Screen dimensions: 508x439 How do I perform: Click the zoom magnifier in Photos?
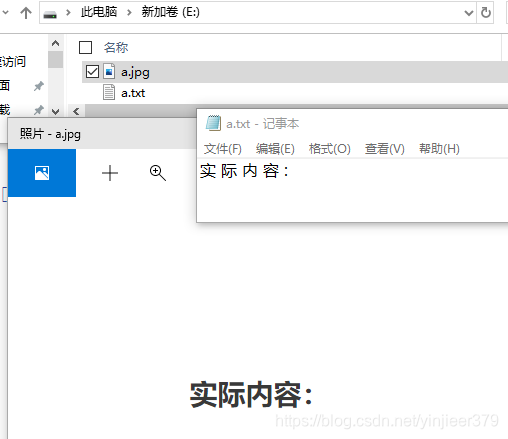(158, 173)
